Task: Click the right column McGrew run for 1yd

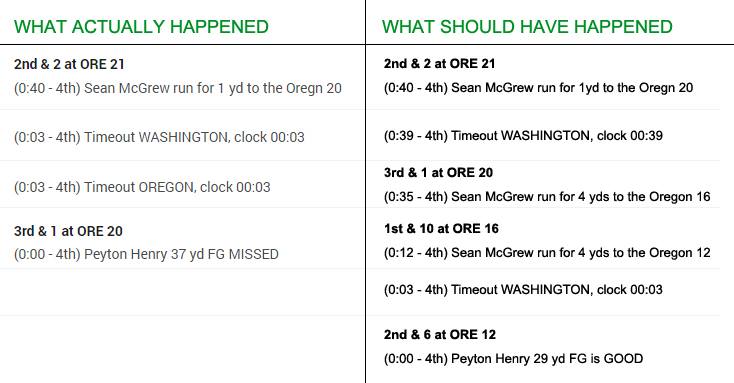Action: [x=538, y=88]
